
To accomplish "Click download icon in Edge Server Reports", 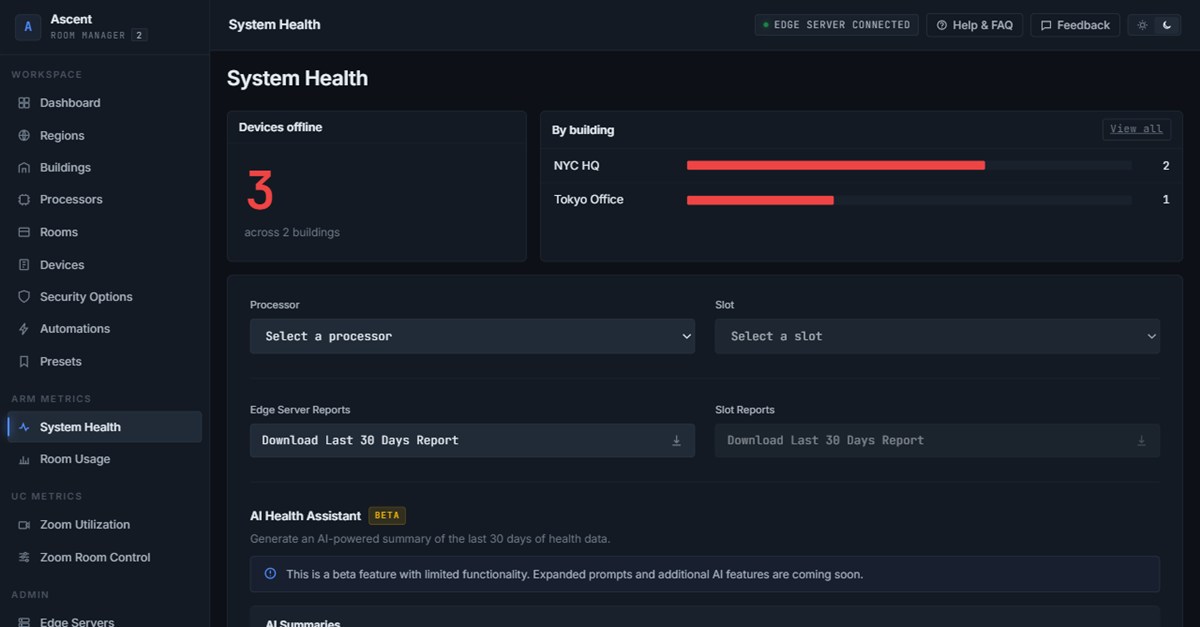I will click(x=676, y=441).
